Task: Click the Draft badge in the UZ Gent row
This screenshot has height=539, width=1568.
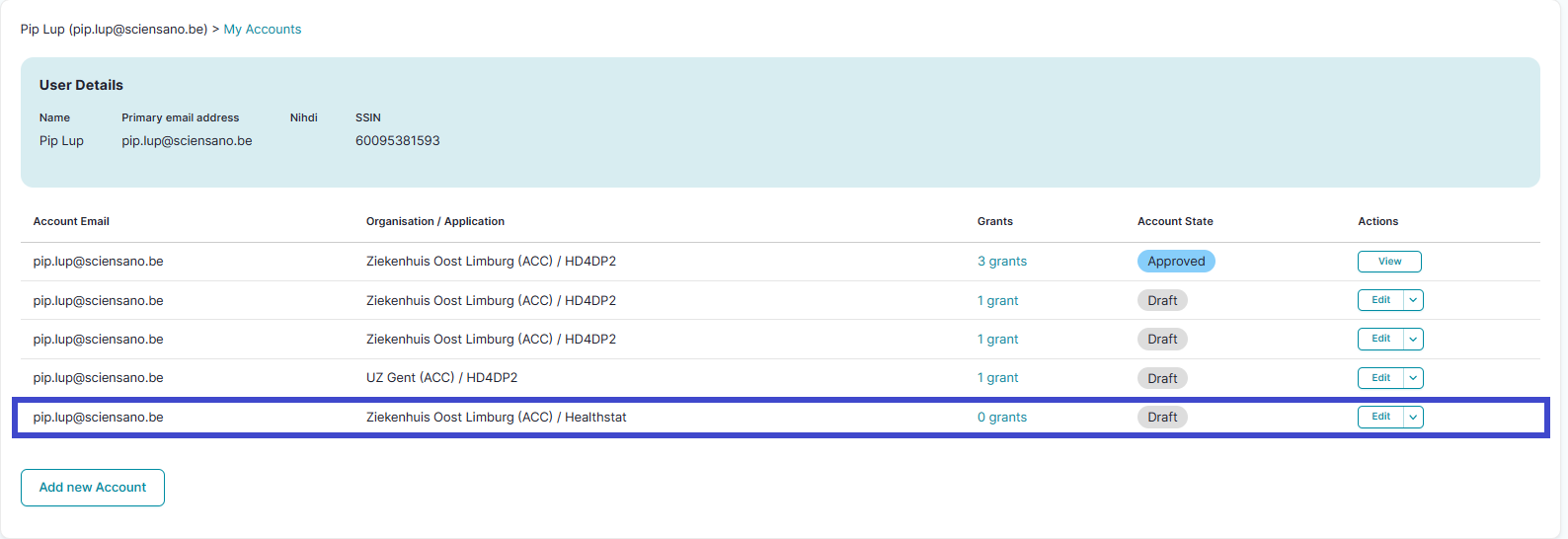Action: point(1161,378)
